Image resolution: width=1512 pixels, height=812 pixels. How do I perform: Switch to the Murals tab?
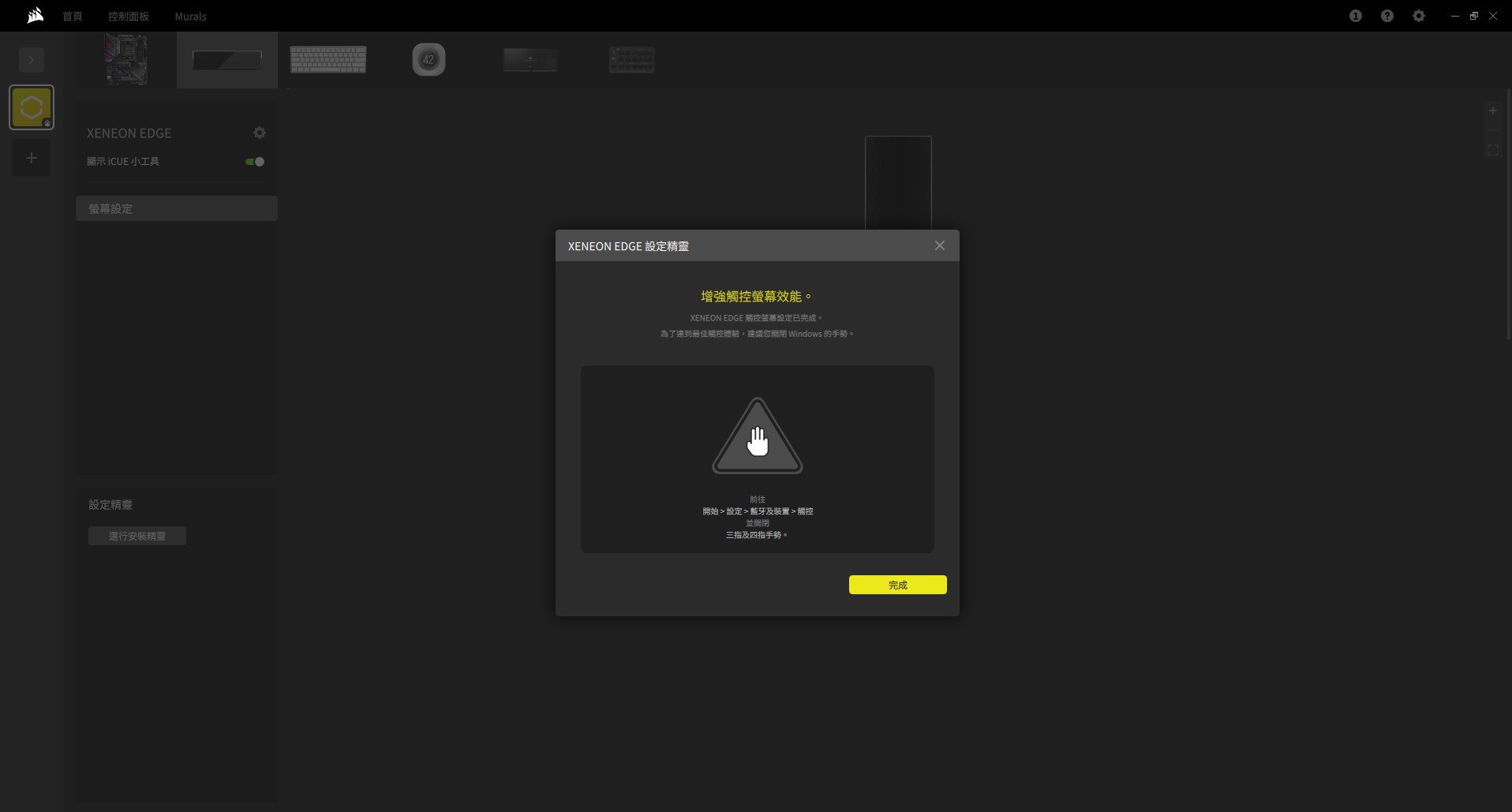190,17
